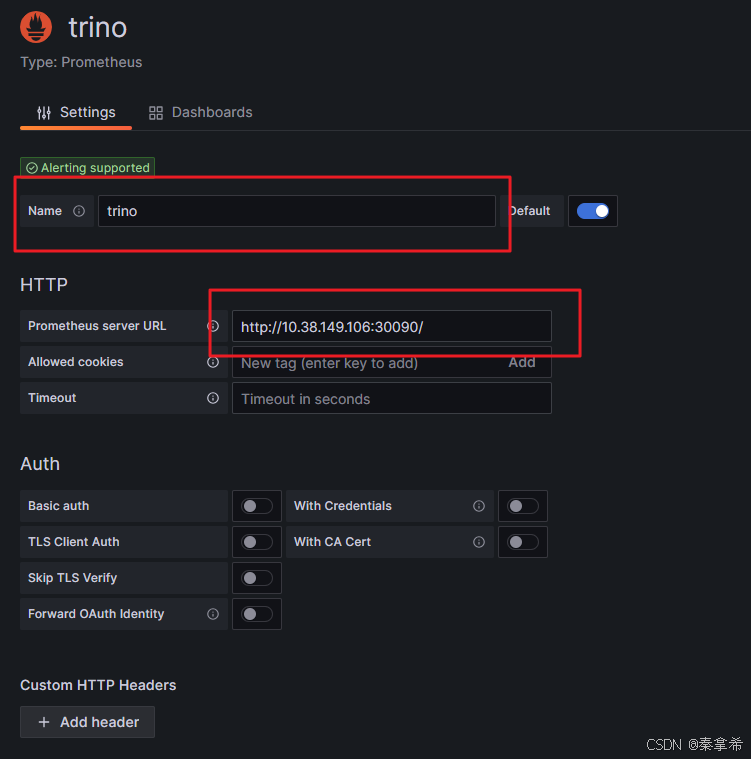Click the Alerting supported badge
The width and height of the screenshot is (751, 759).
tap(88, 167)
